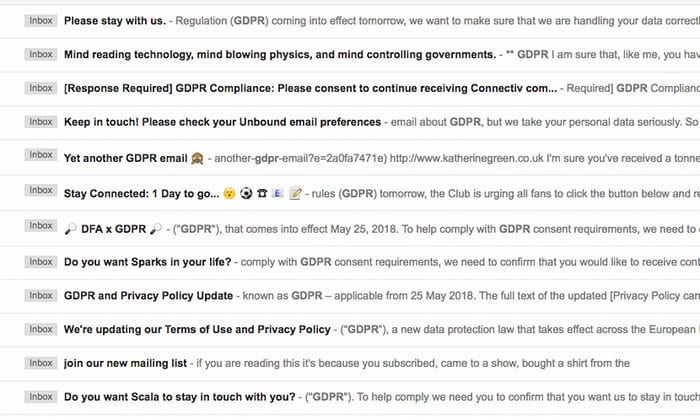Open 'GDPR and Privacy Policy Update' email
The width and height of the screenshot is (700, 420).
(x=350, y=295)
